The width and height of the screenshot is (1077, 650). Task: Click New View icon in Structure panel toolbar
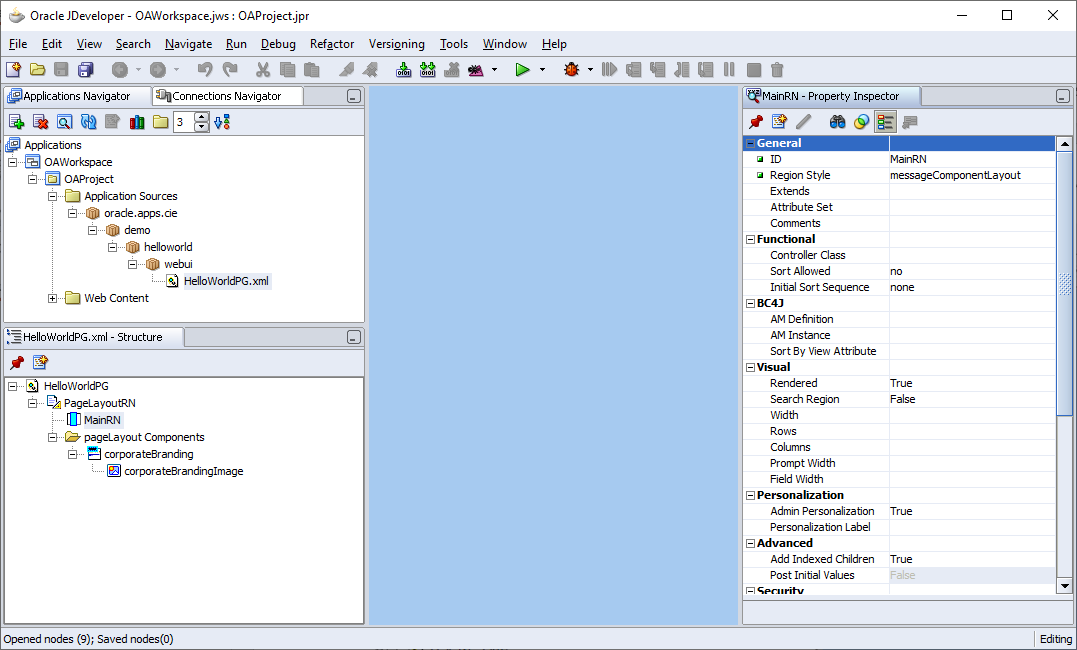point(41,362)
